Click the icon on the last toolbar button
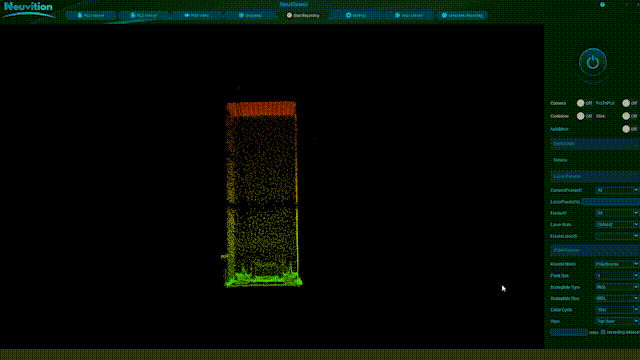The height and width of the screenshot is (360, 640). click(x=444, y=15)
